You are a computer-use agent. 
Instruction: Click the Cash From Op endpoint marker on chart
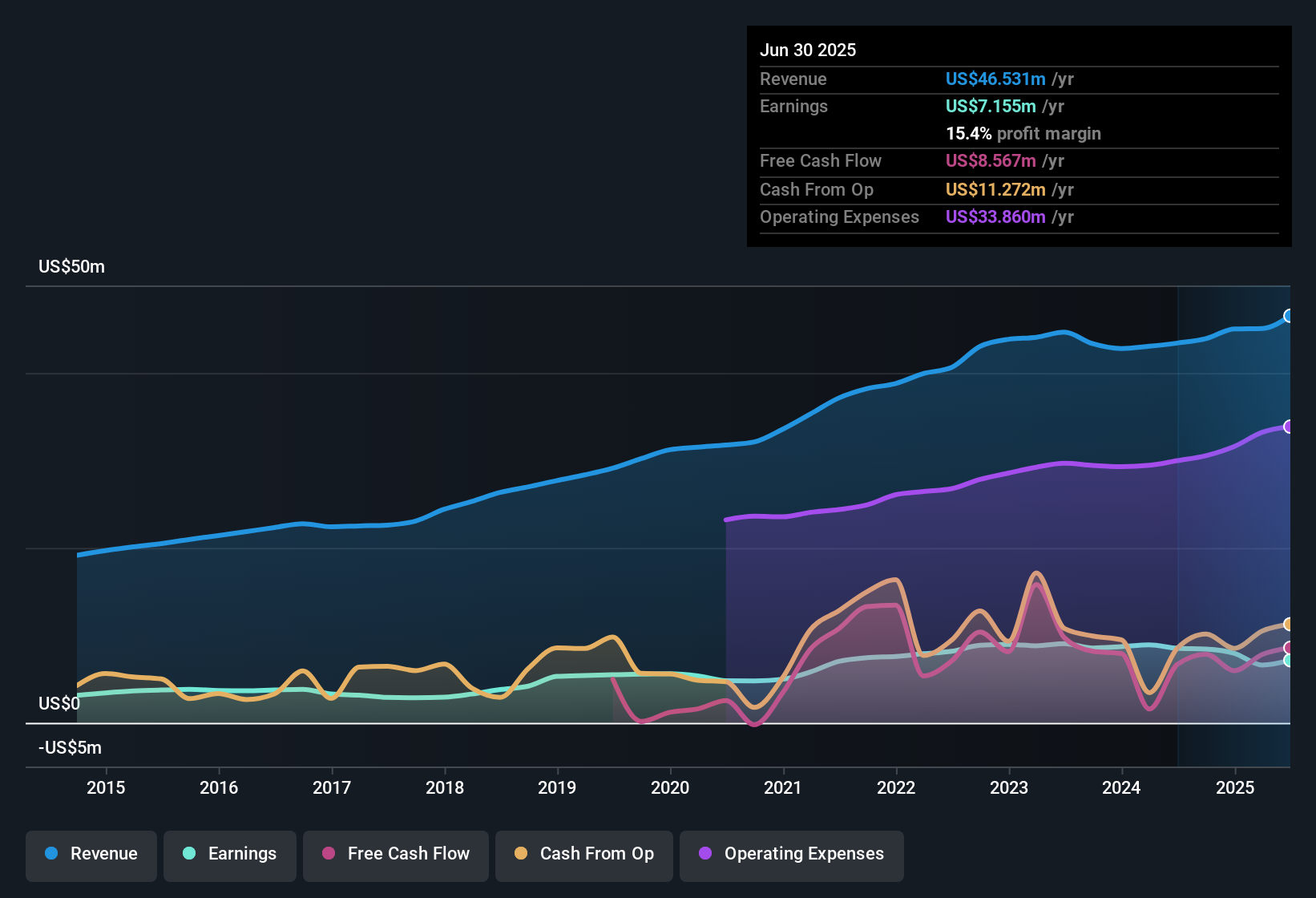[1289, 624]
